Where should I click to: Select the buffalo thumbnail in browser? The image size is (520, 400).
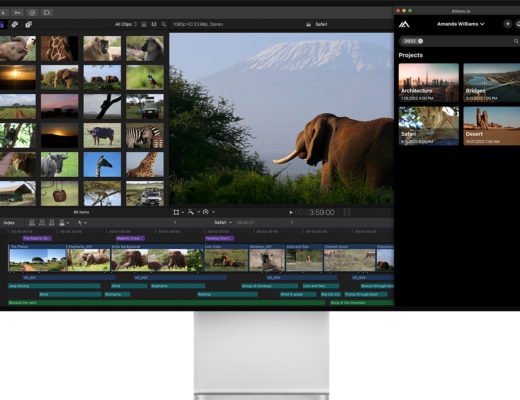102,135
